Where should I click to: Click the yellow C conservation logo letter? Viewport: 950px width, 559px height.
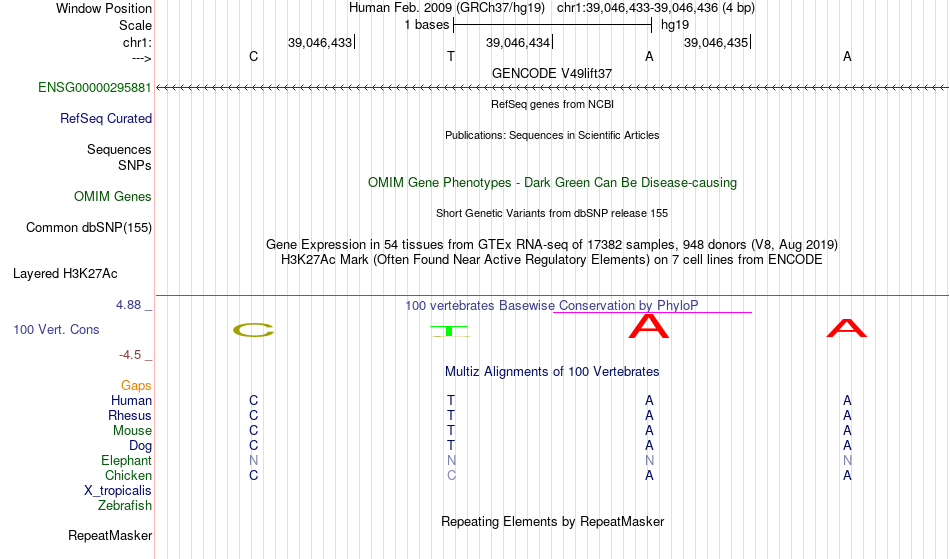[x=253, y=330]
